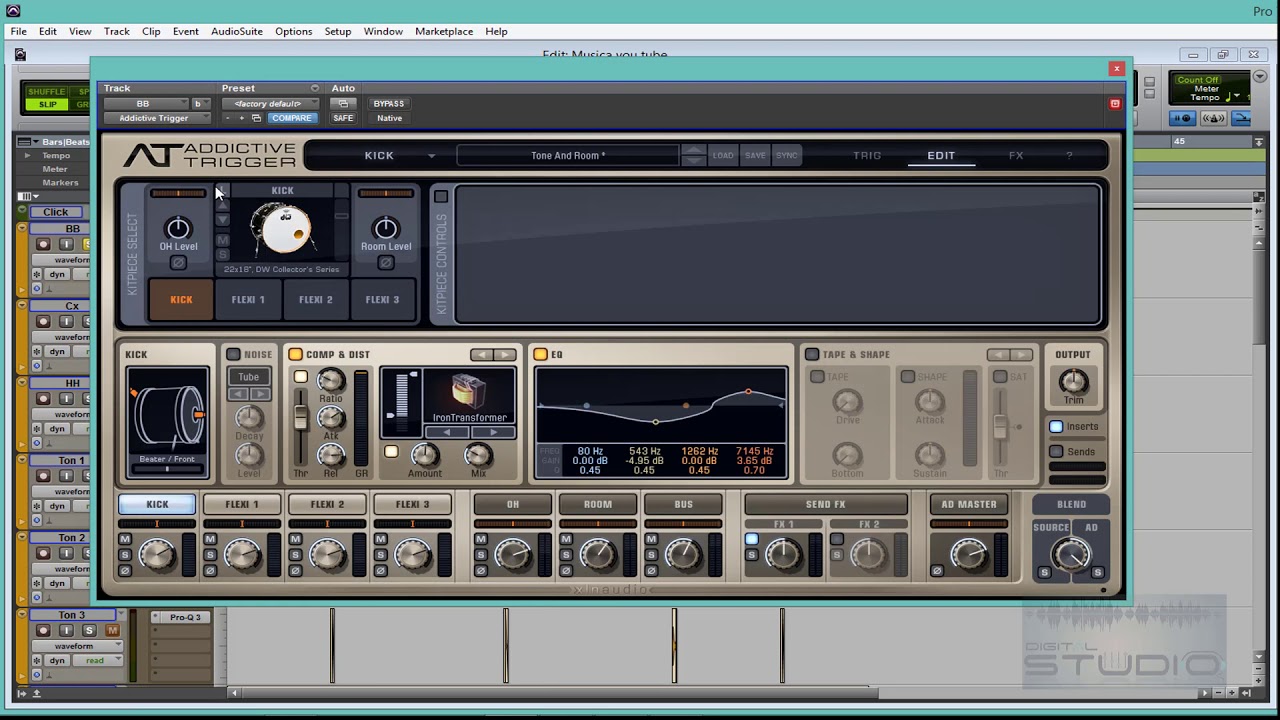
Task: Solo the FLEXI 2 mixer channel
Action: tap(295, 555)
